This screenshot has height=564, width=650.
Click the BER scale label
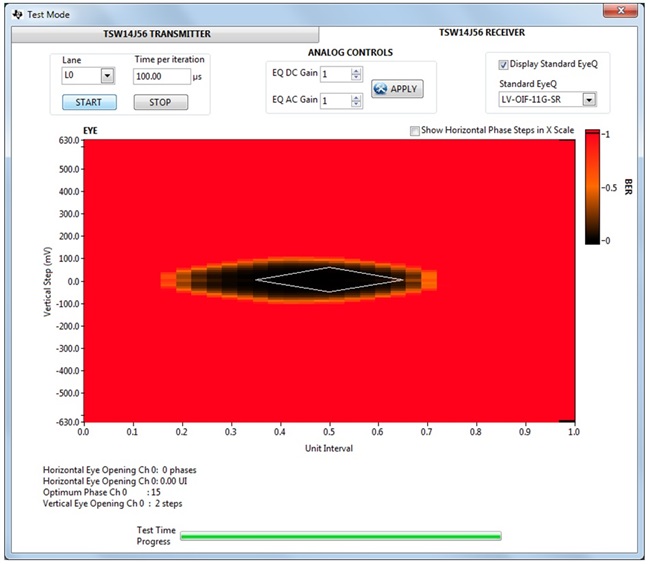click(x=628, y=187)
